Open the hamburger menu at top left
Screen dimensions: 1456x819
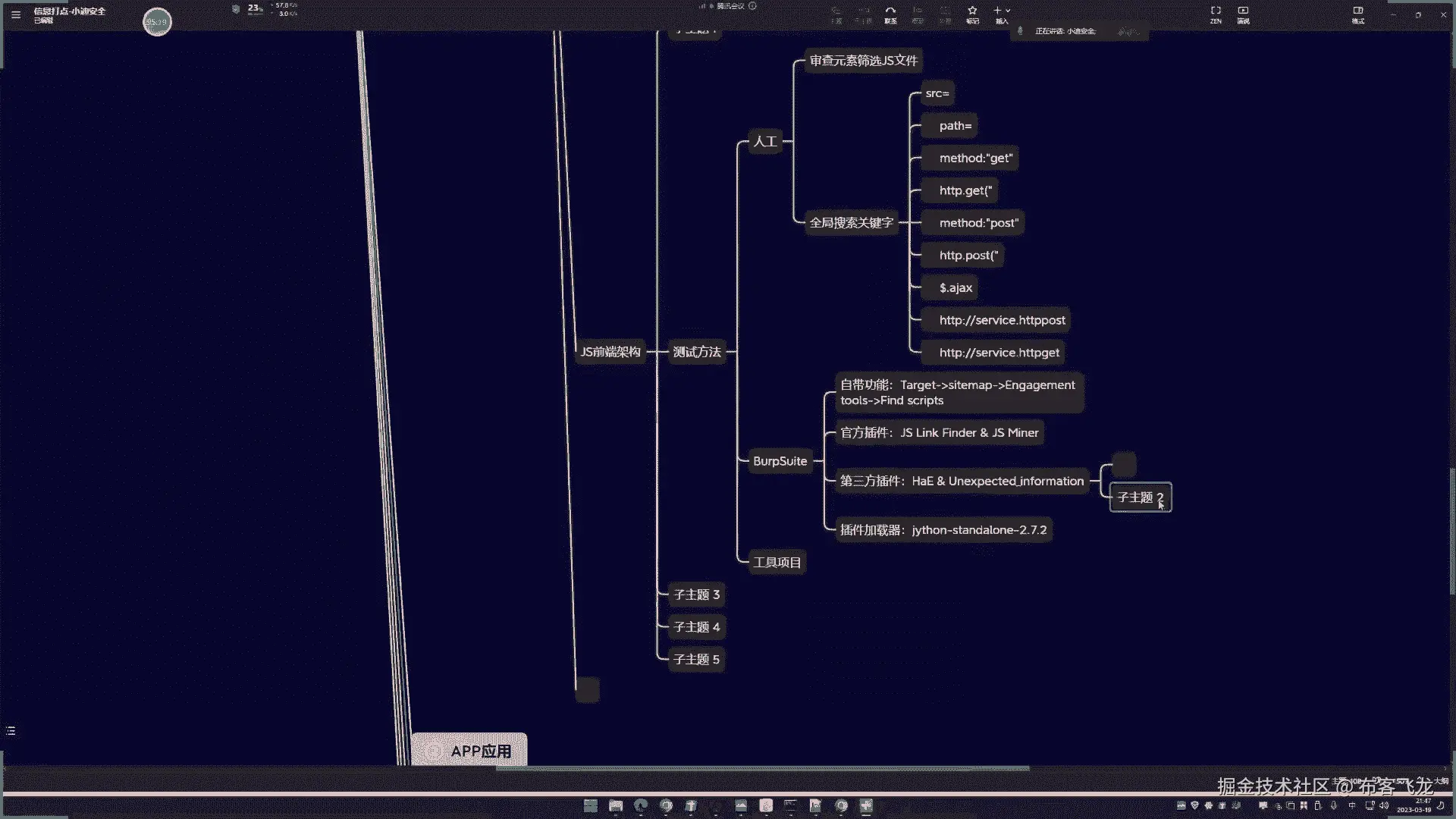point(15,14)
